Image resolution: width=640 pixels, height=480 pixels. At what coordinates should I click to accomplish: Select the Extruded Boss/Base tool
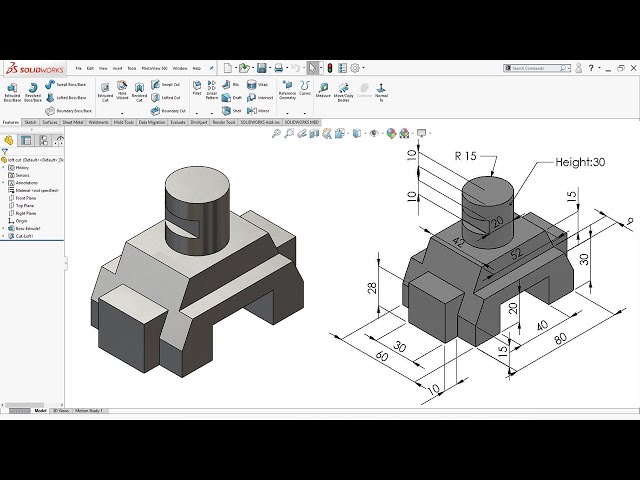[12, 92]
